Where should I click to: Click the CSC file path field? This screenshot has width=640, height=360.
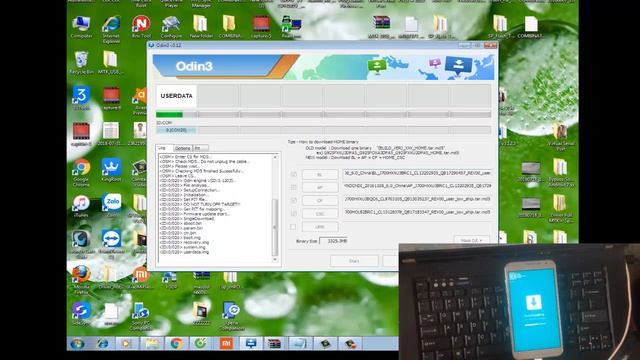pyautogui.click(x=417, y=212)
